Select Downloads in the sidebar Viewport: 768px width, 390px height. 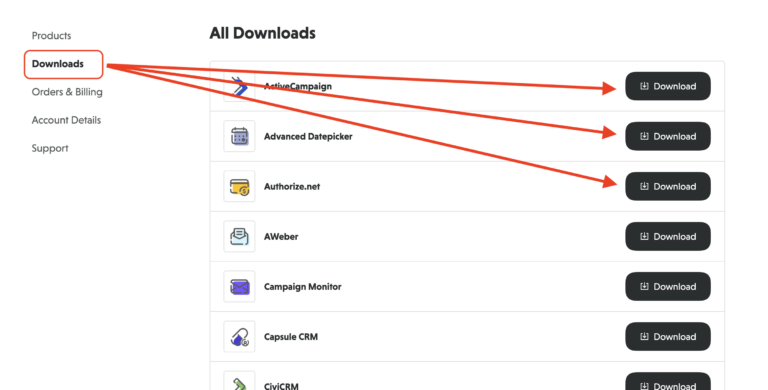click(x=58, y=64)
